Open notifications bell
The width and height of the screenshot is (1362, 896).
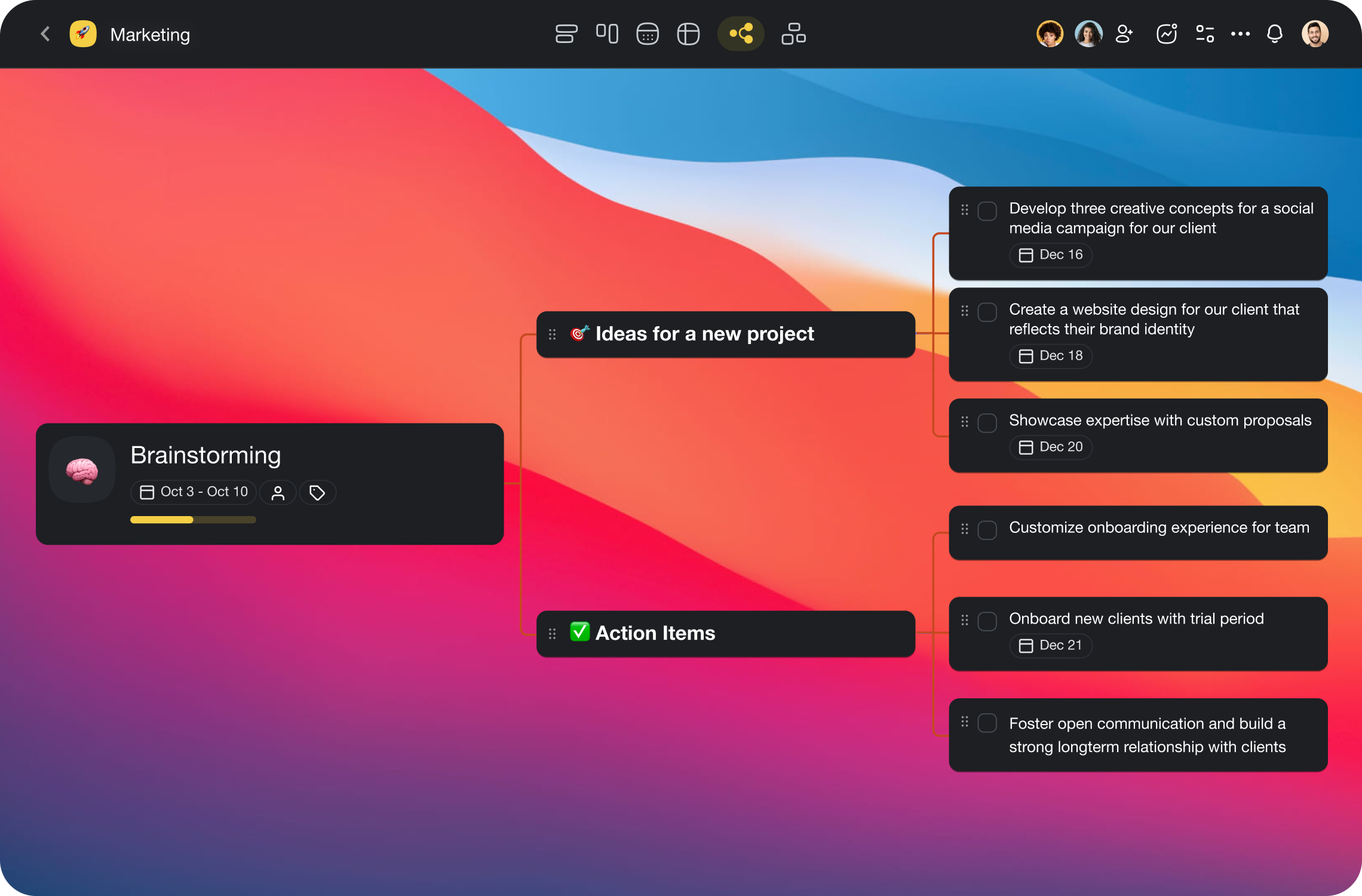click(1275, 34)
